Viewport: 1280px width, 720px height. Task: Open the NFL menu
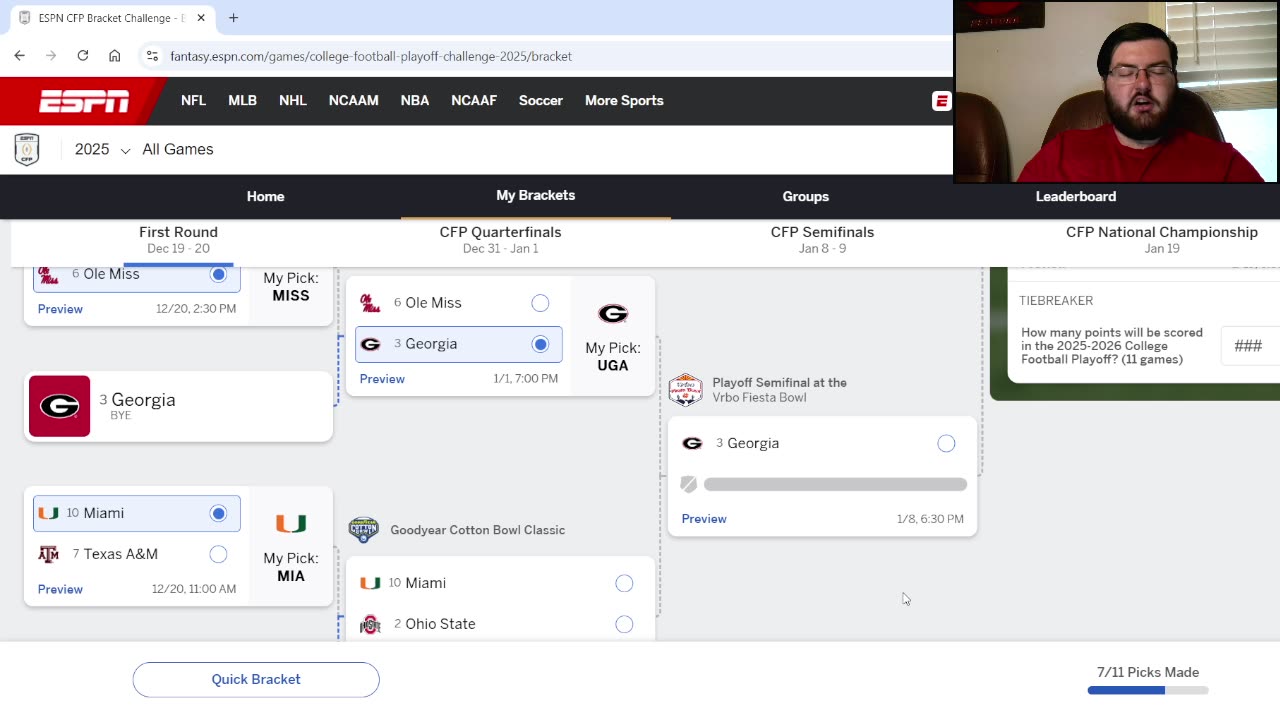193,101
